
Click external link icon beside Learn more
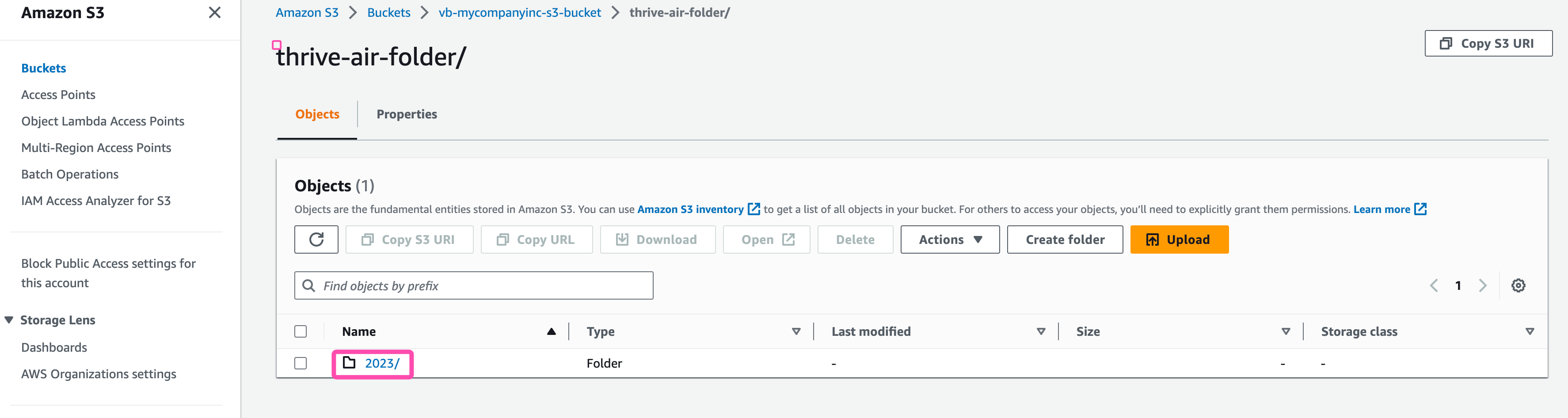tap(1420, 209)
